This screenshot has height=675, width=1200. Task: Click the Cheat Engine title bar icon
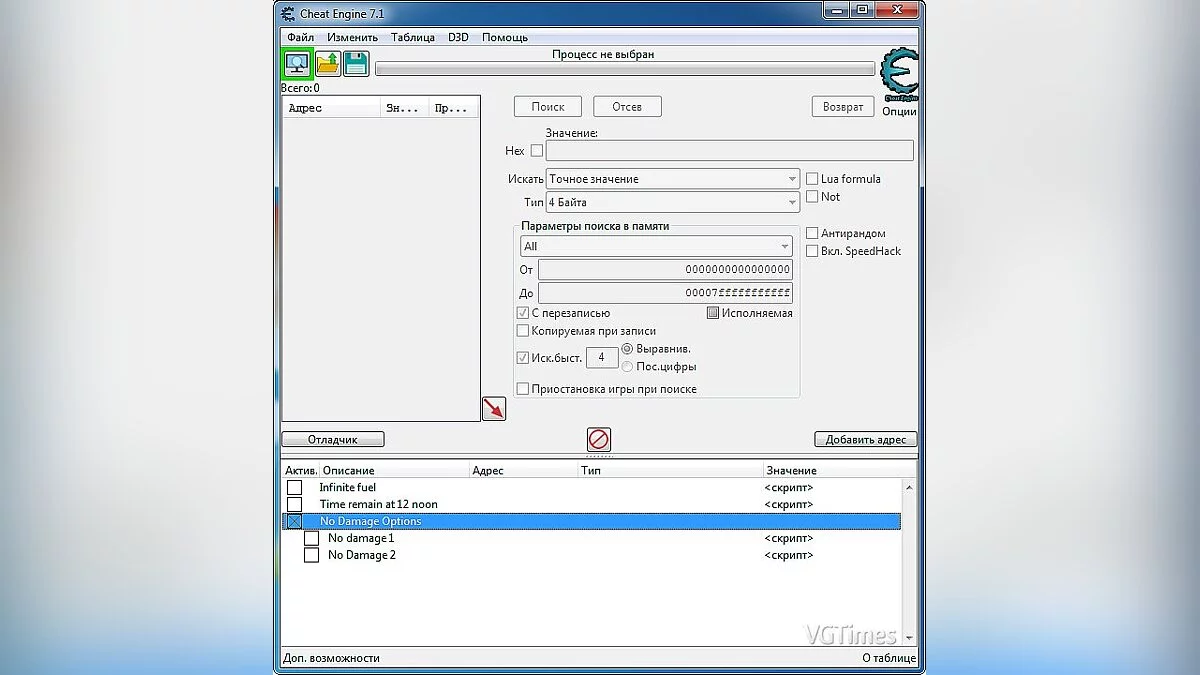[x=288, y=14]
